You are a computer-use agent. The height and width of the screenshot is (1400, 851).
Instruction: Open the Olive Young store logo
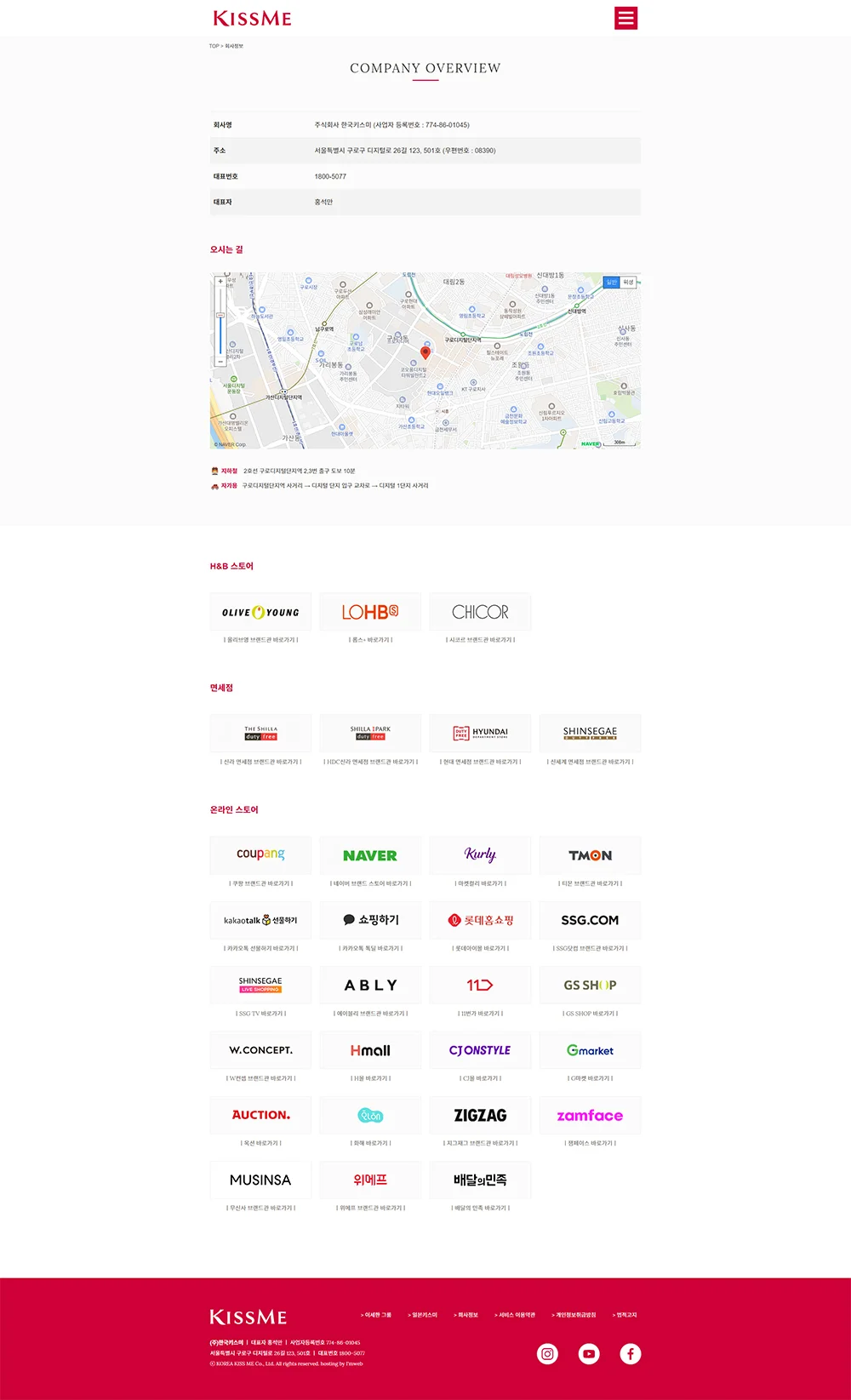click(x=260, y=612)
